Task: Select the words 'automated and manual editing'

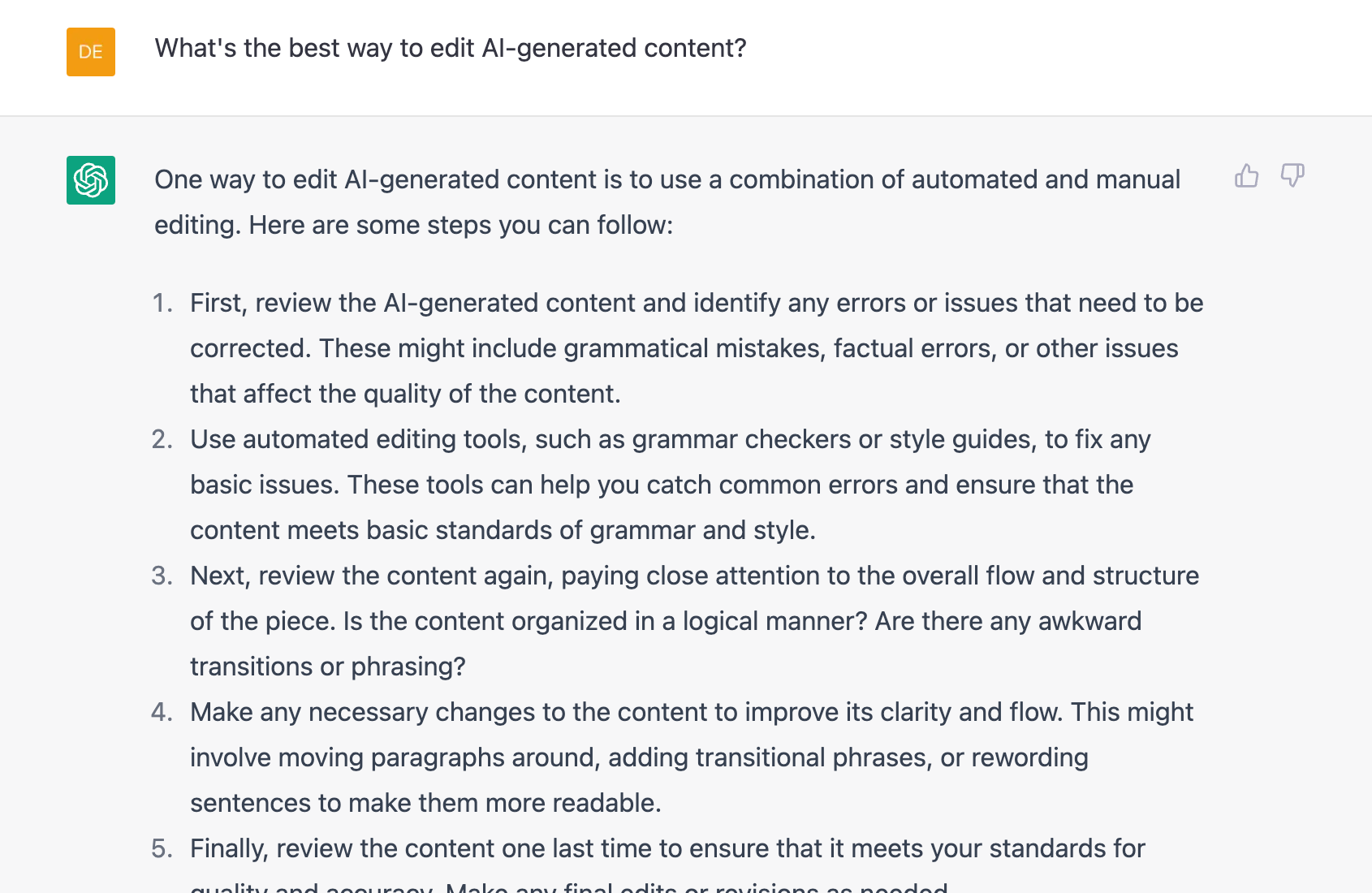Action: pyautogui.click(x=1047, y=179)
